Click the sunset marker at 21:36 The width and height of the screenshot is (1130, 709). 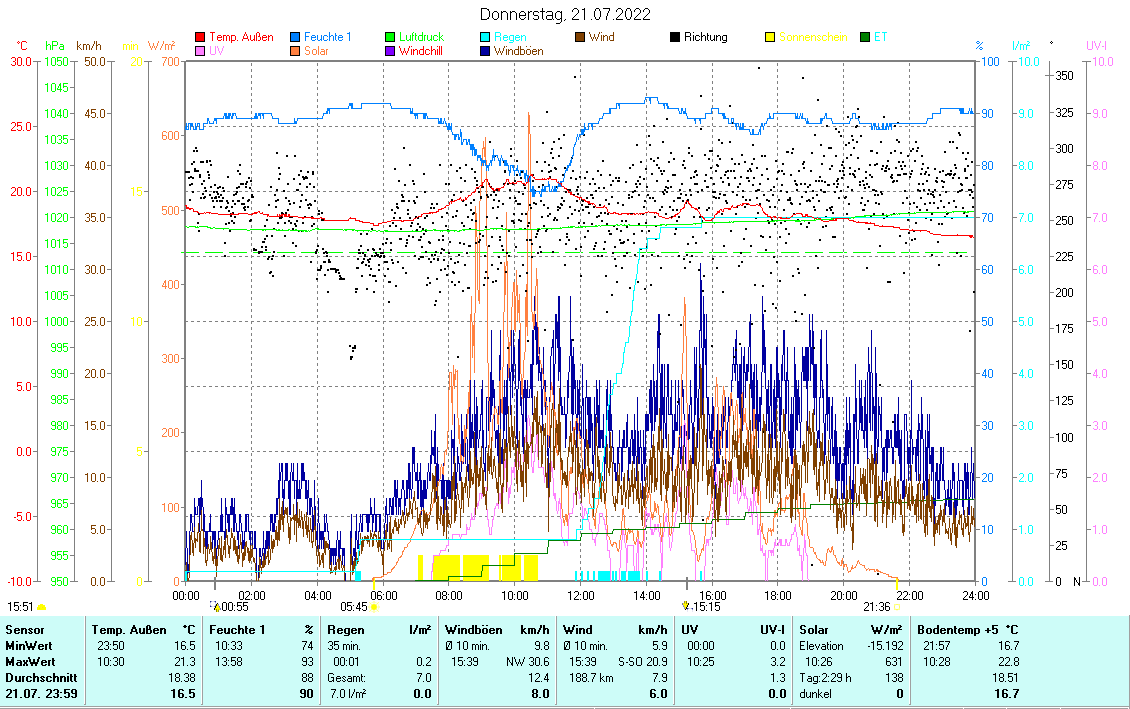tap(897, 606)
